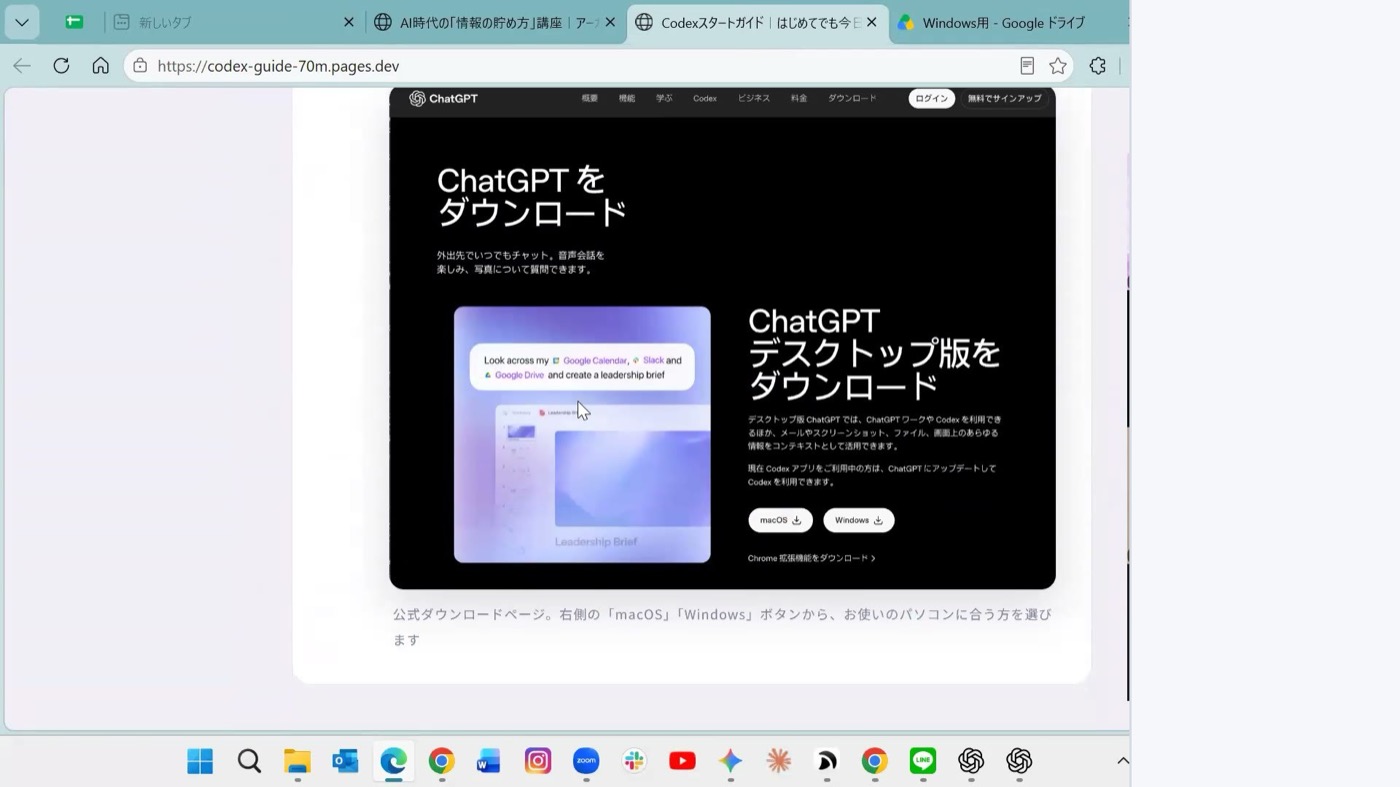This screenshot has height=787, width=1400.
Task: View site information lock icon
Action: click(140, 66)
